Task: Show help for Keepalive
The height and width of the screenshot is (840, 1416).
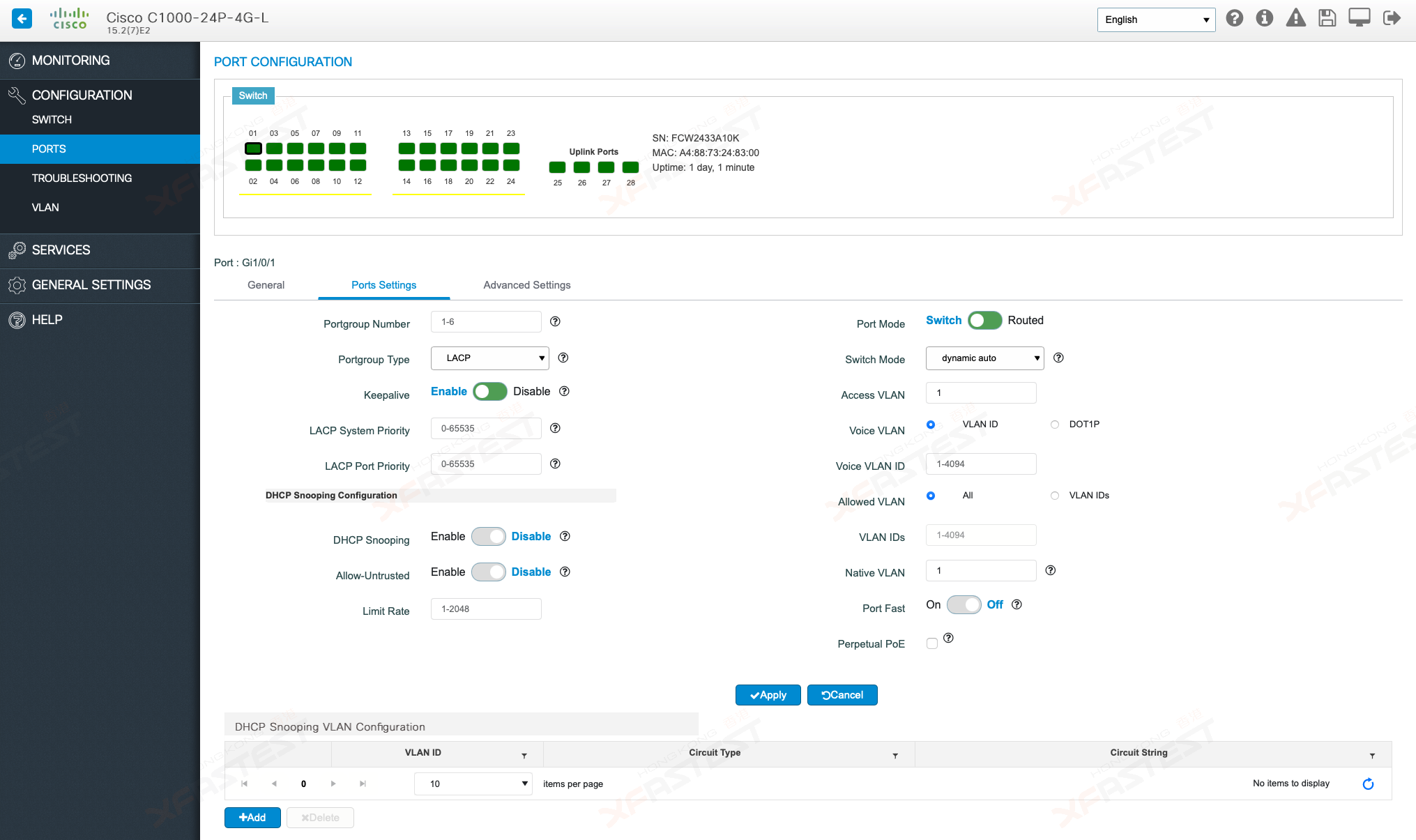Action: coord(565,391)
